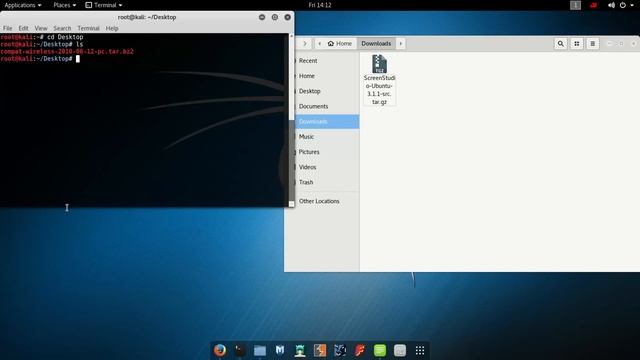Image resolution: width=640 pixels, height=360 pixels.
Task: Minimize the terminal window
Action: 262,17
